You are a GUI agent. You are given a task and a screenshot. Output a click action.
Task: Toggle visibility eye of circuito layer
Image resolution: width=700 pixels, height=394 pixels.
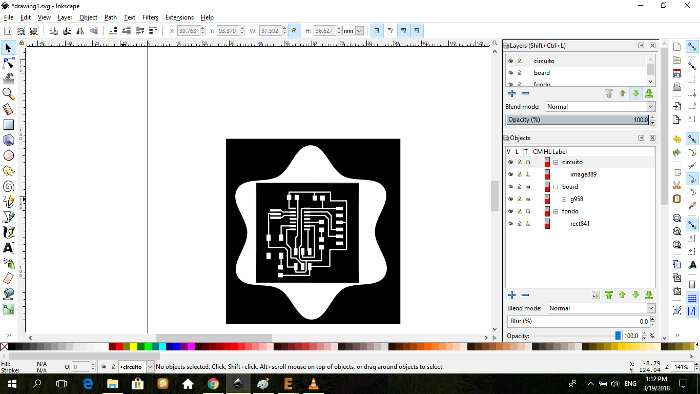pyautogui.click(x=510, y=61)
